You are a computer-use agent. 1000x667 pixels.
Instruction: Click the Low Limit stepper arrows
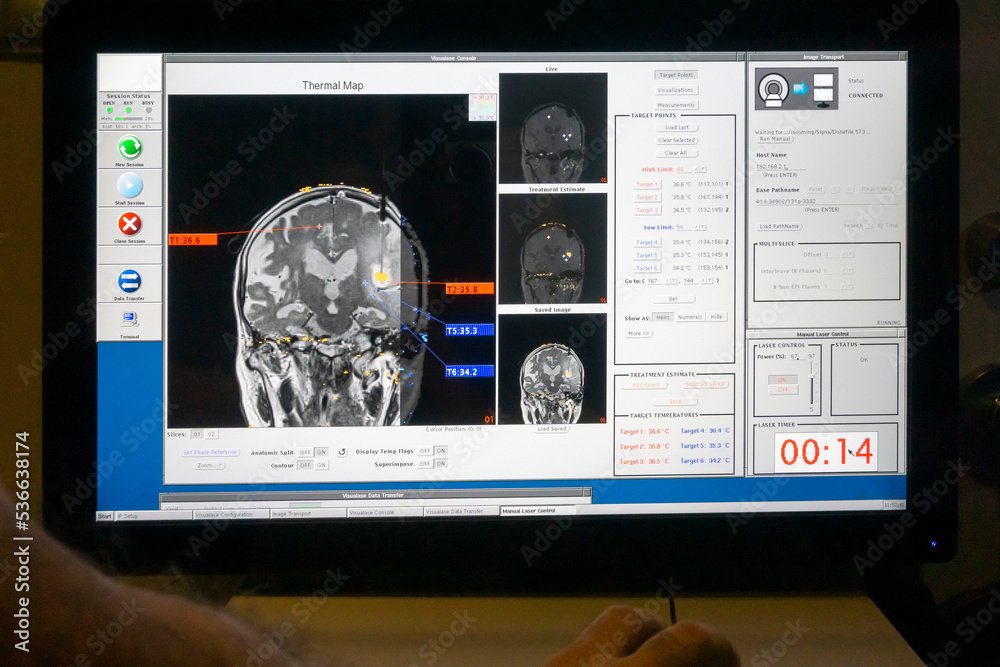click(x=700, y=227)
